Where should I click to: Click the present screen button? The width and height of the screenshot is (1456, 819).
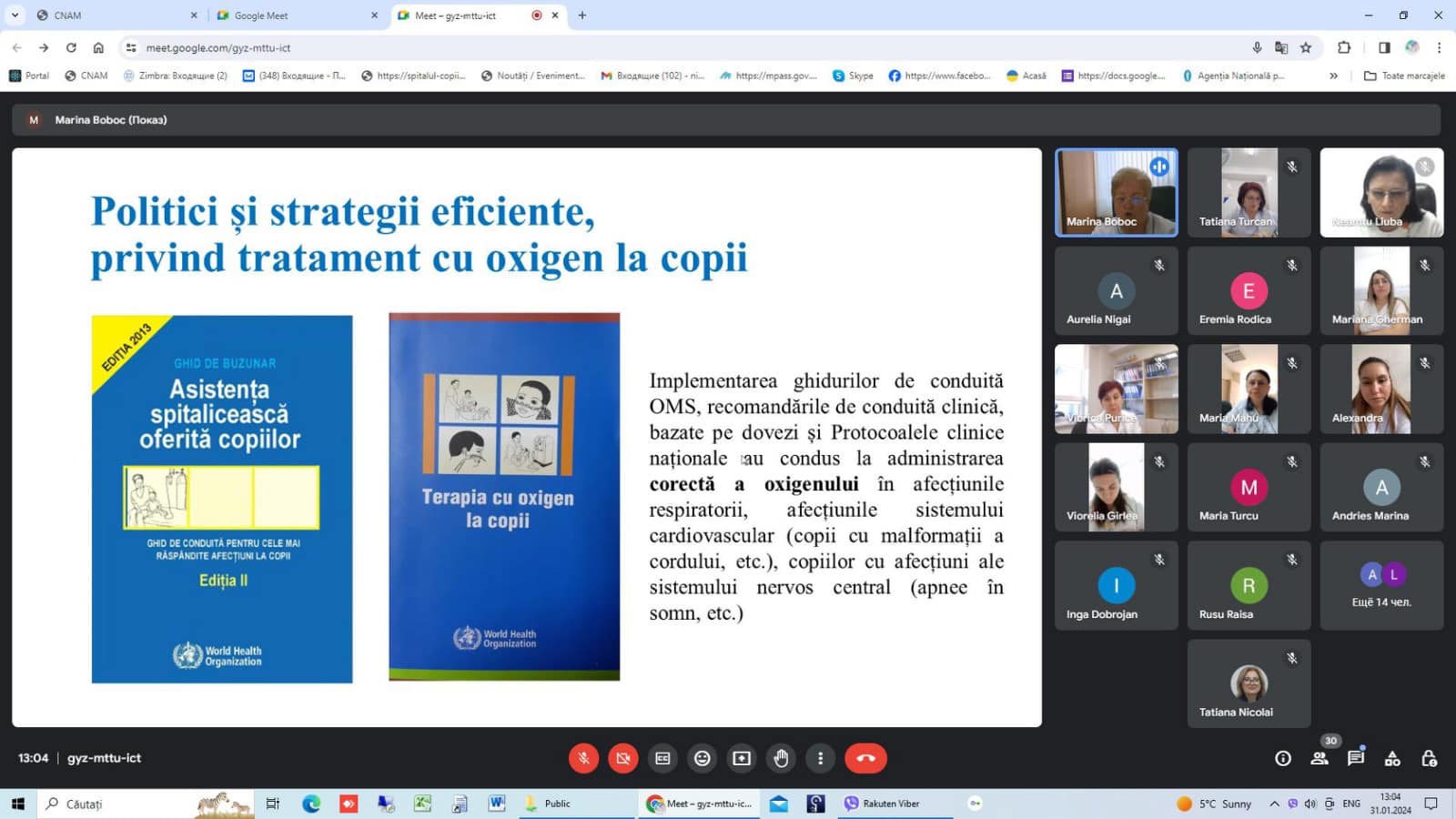point(742,758)
